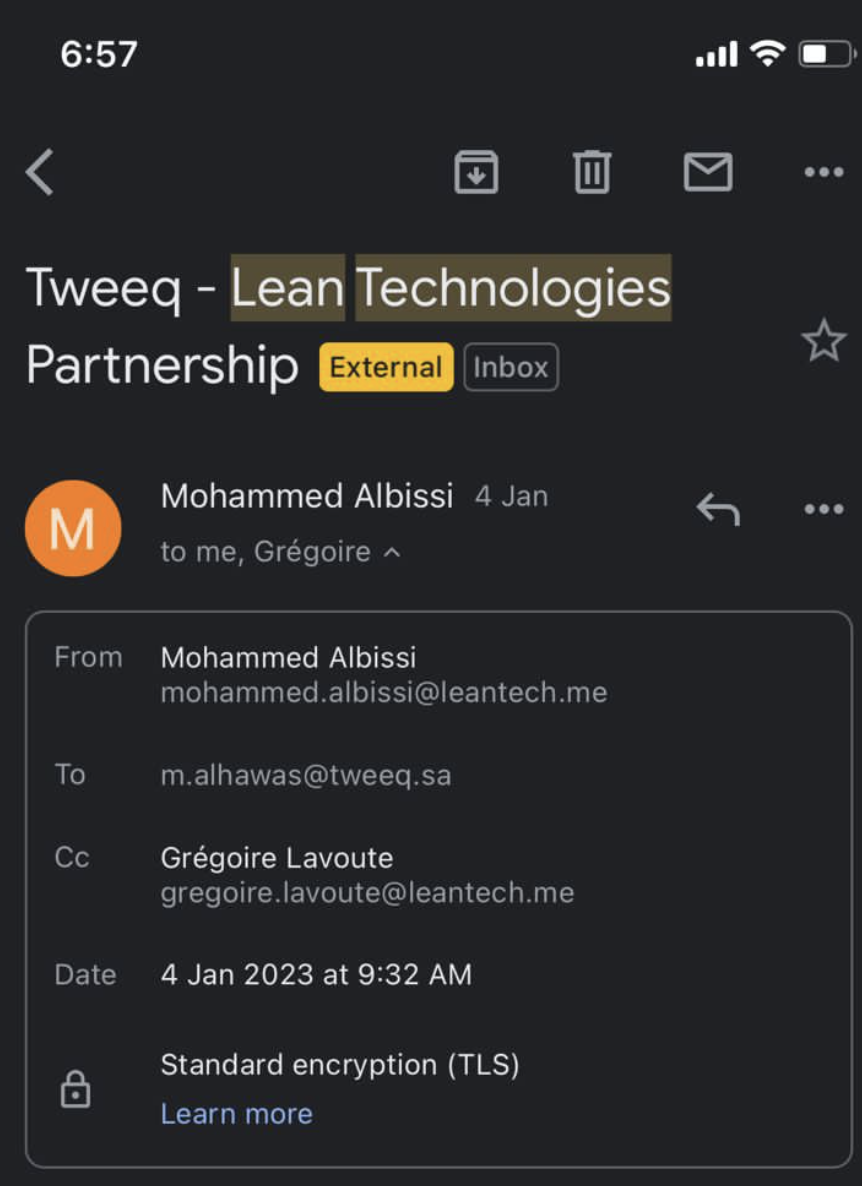
Task: Tap the yellow External label
Action: pyautogui.click(x=386, y=367)
